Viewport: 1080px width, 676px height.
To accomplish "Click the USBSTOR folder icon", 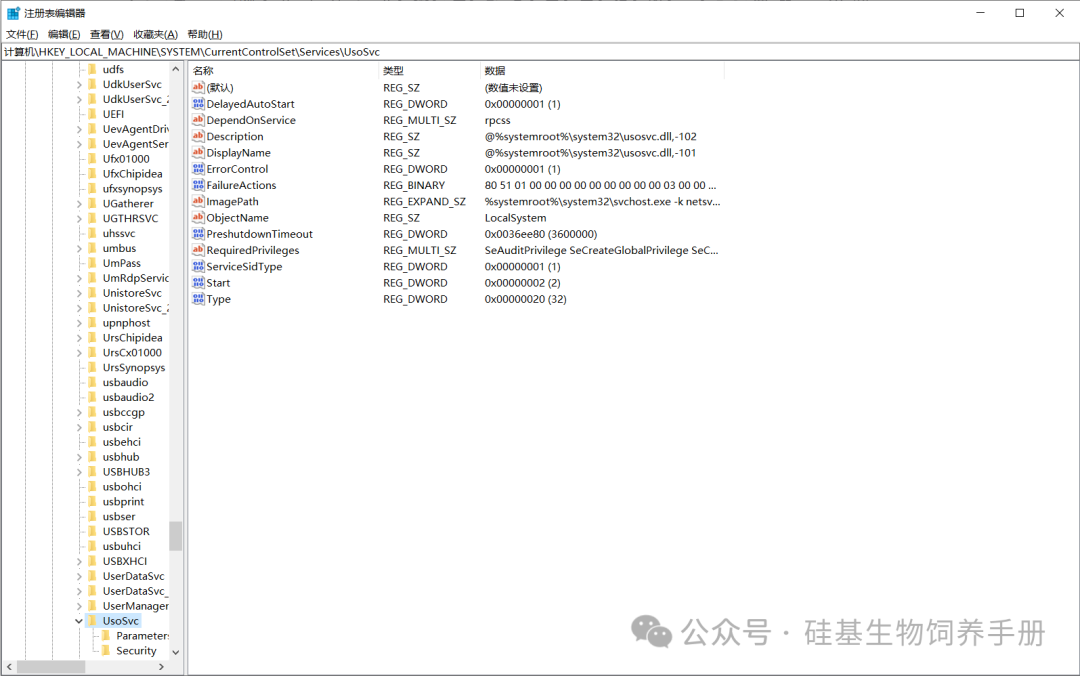I will coord(92,531).
